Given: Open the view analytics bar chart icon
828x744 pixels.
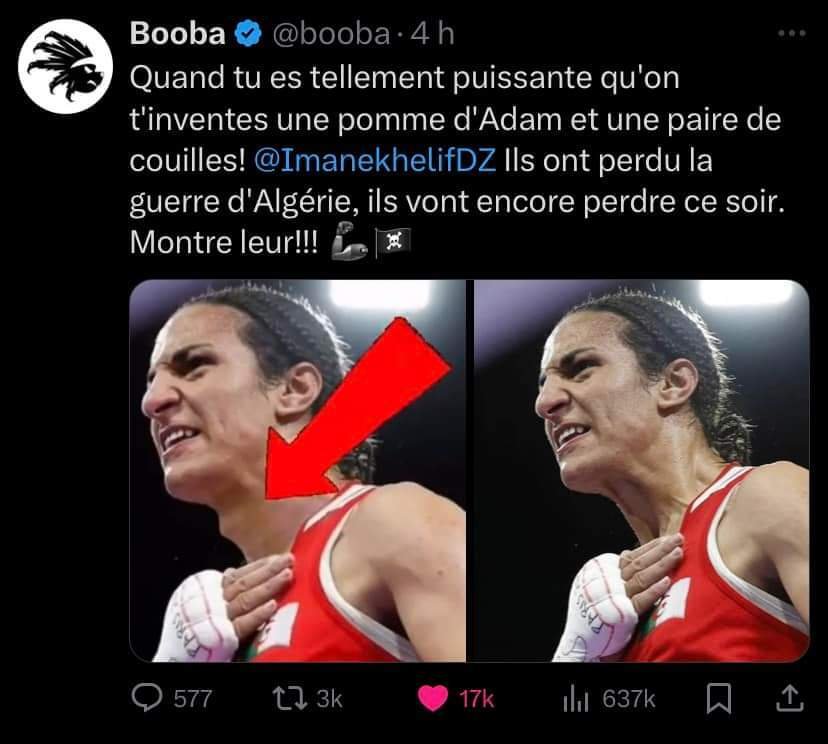Looking at the screenshot, I should (x=576, y=698).
